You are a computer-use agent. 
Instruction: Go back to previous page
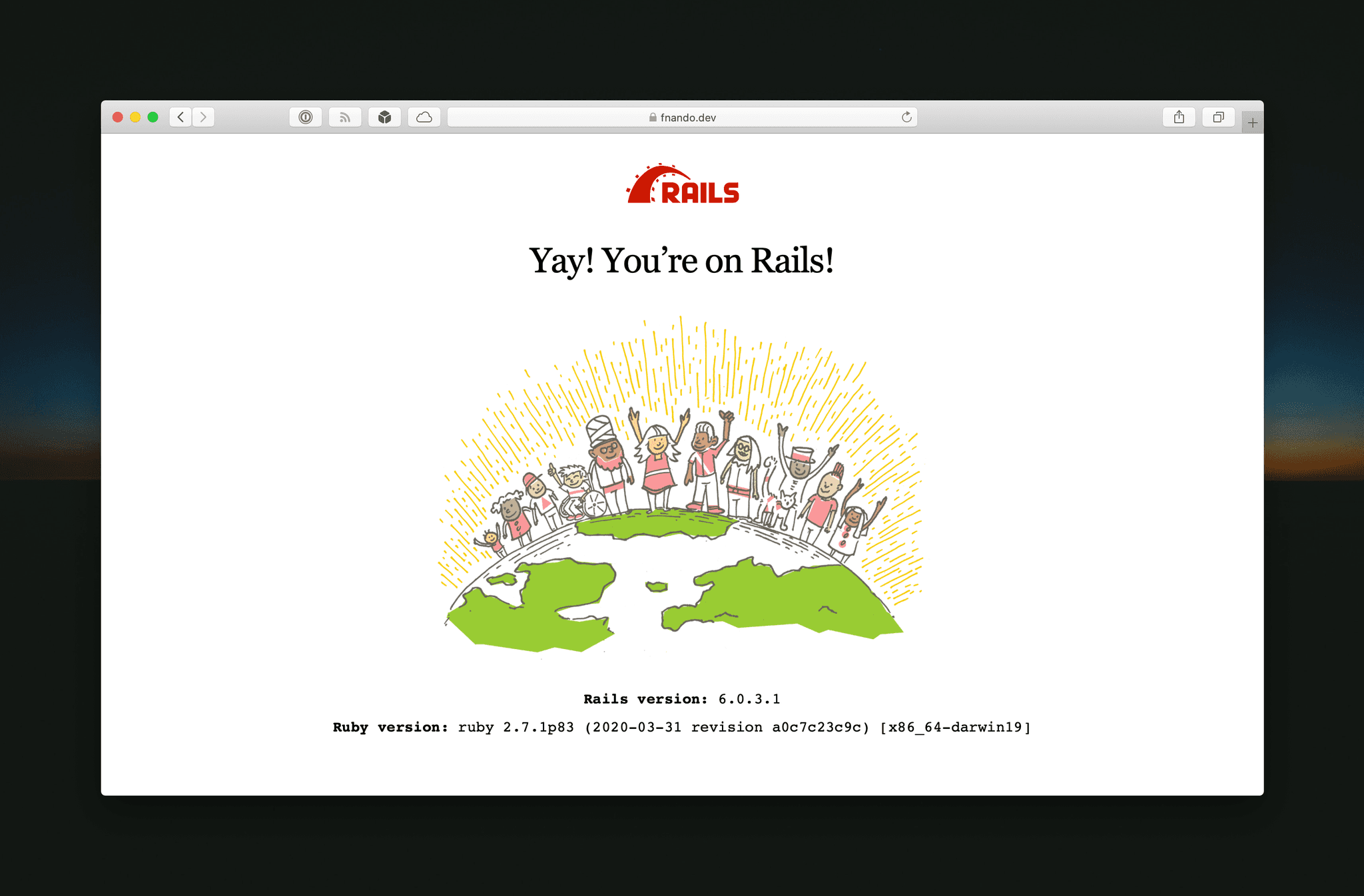[180, 117]
